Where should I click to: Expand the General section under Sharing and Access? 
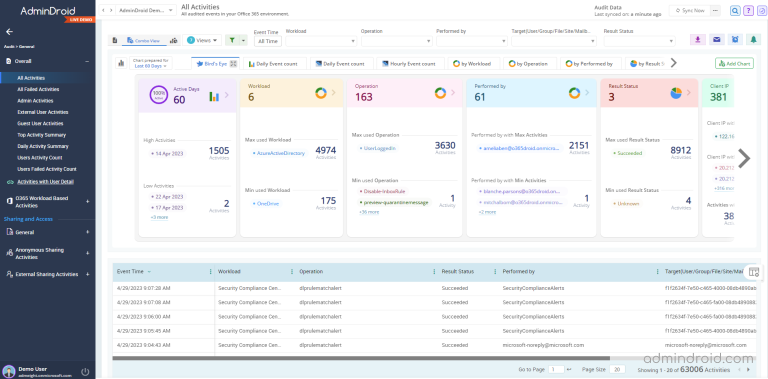point(88,232)
